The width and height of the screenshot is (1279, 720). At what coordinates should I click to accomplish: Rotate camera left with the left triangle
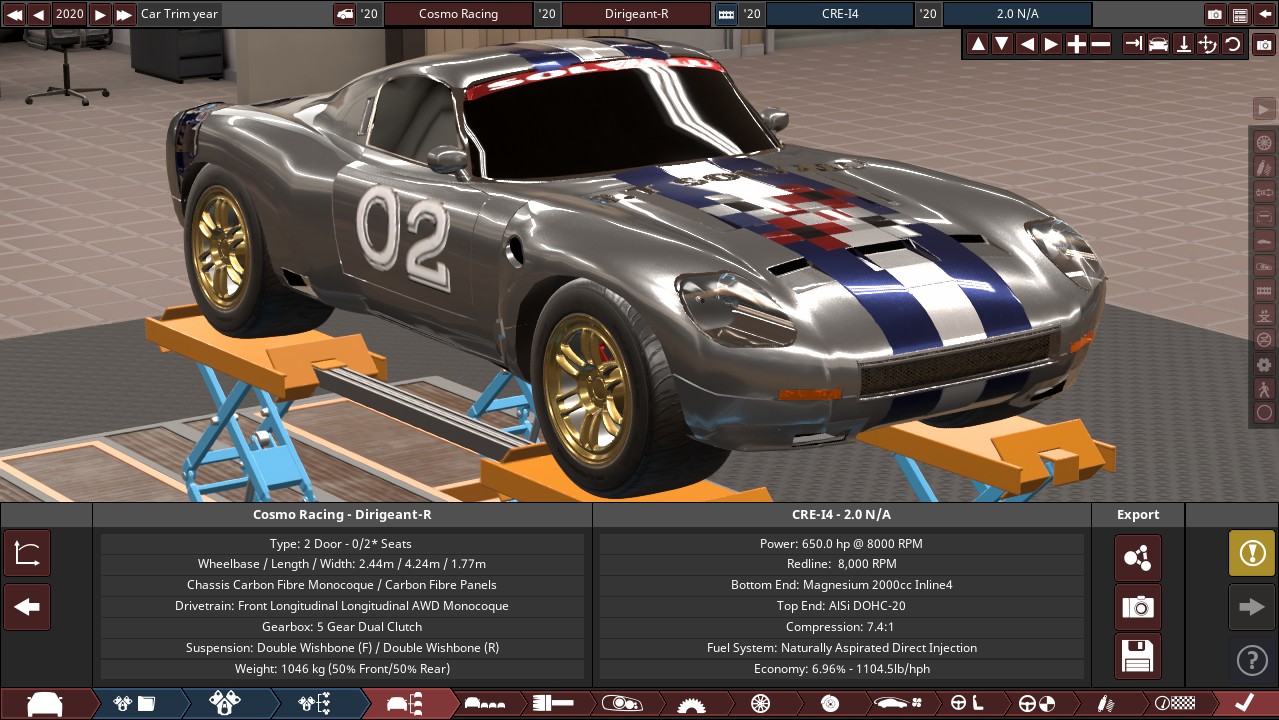pos(1027,44)
